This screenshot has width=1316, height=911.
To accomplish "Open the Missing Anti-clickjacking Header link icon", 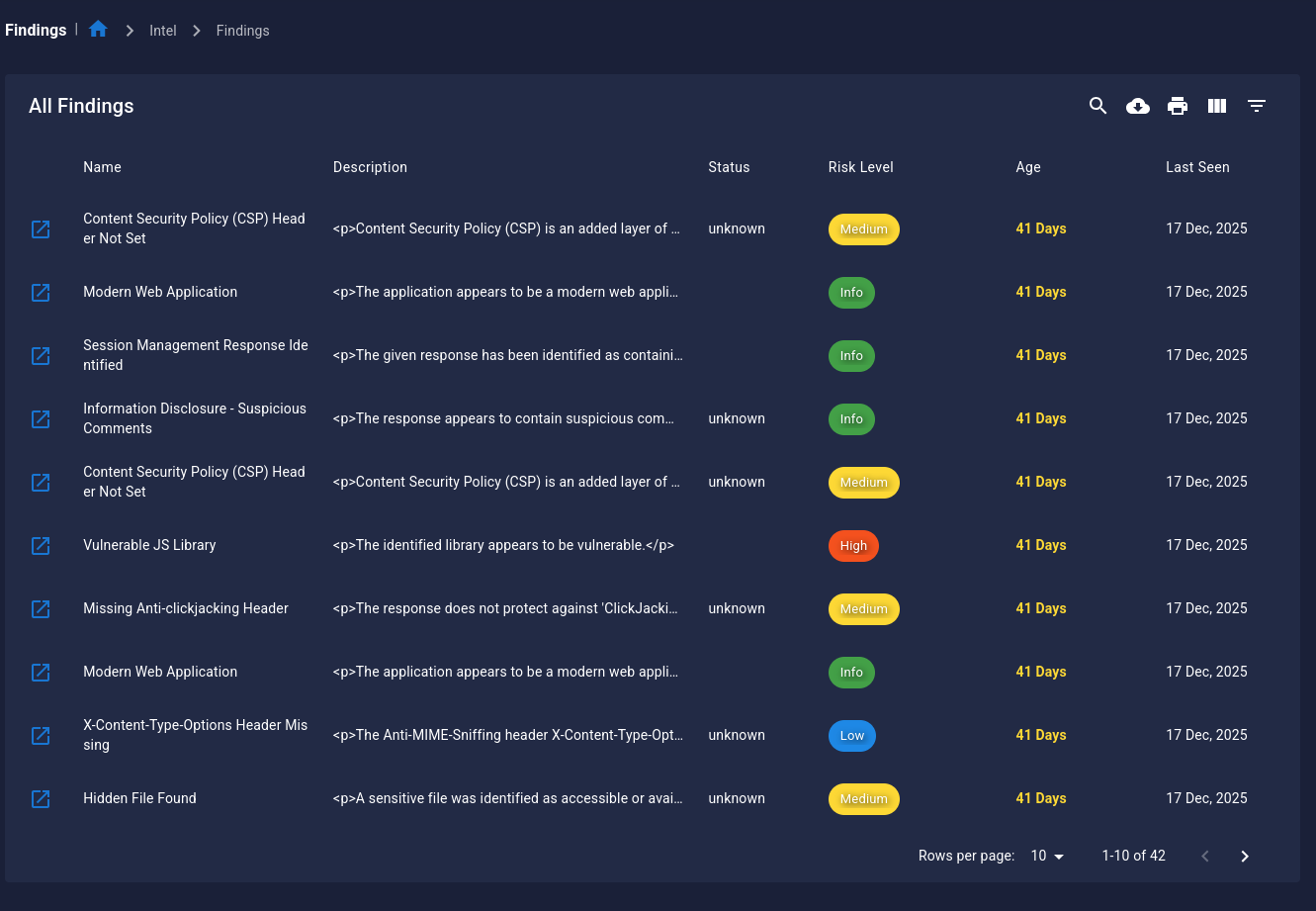I will coord(41,608).
